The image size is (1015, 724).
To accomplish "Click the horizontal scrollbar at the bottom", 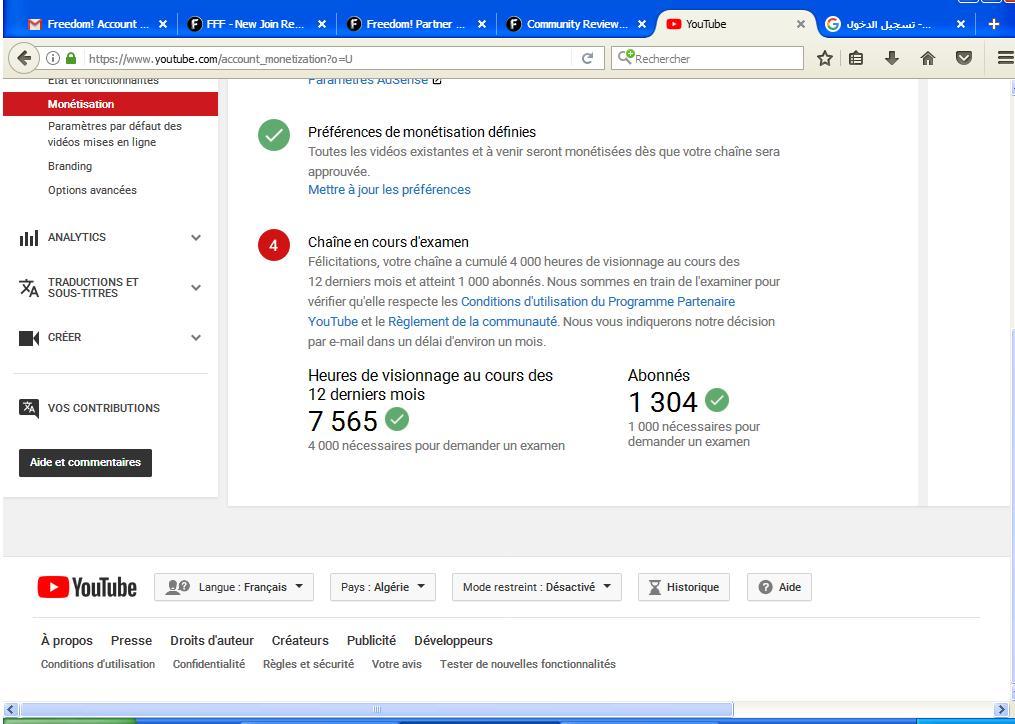I will 377,710.
